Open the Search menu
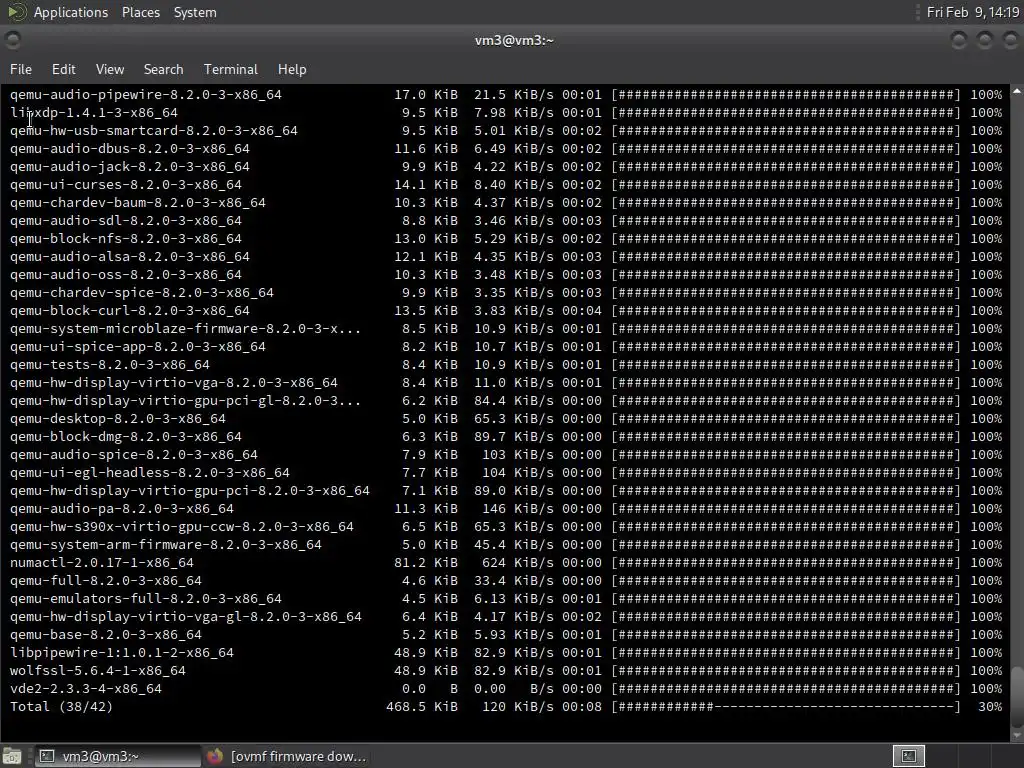This screenshot has width=1024, height=768. click(163, 69)
